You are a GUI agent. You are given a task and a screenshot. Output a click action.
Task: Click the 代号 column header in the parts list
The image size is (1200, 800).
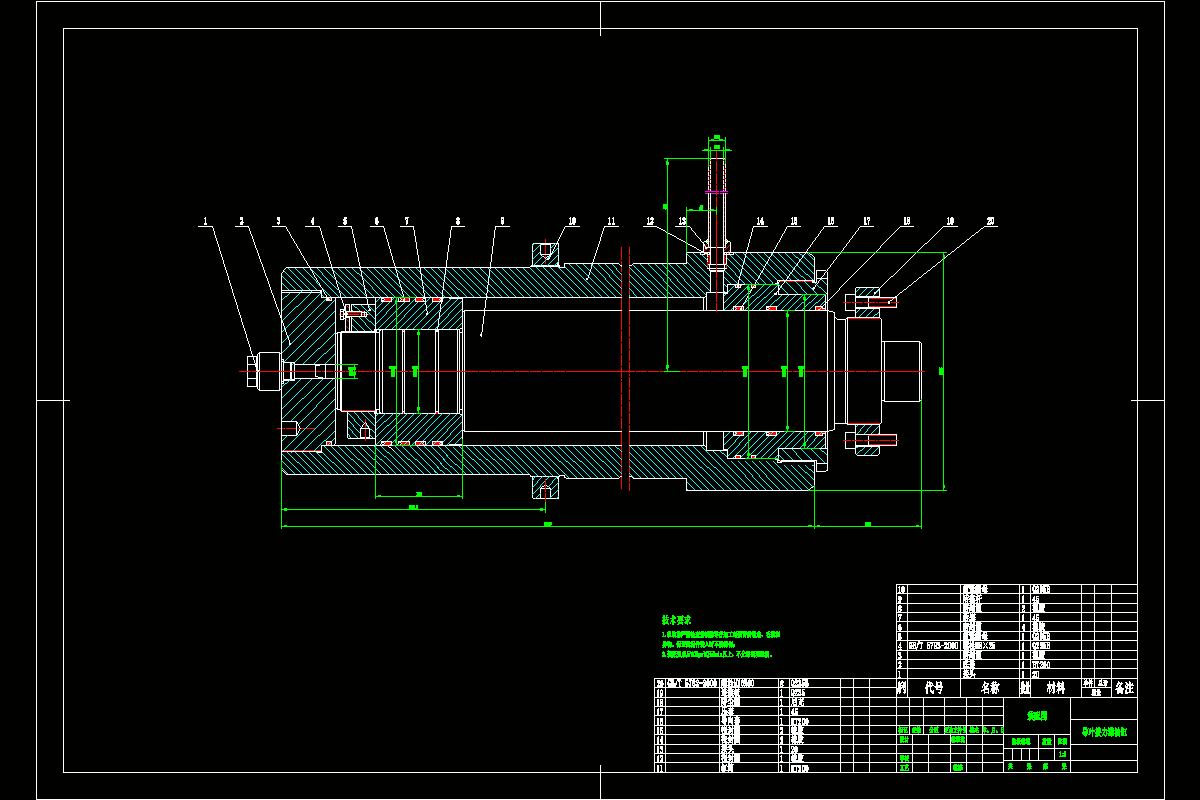click(934, 688)
